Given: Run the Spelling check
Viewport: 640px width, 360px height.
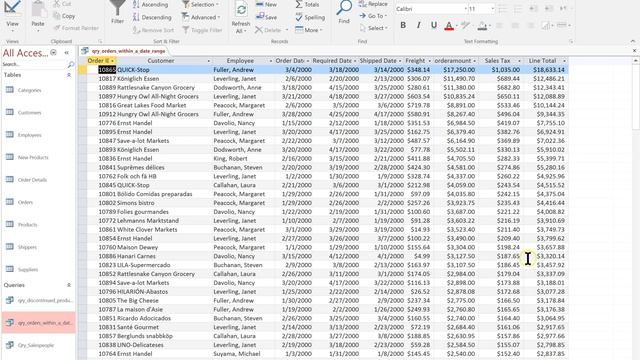Looking at the screenshot, I should pos(310,17).
